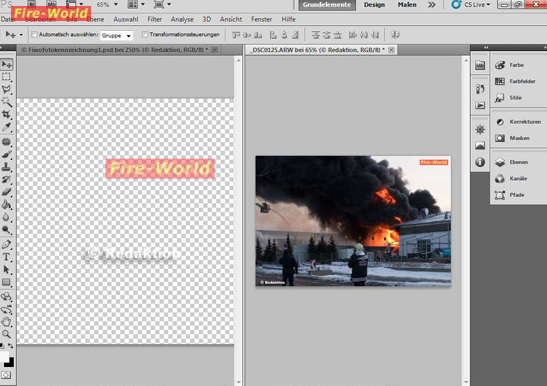Pick the Eyedropper tool
The height and width of the screenshot is (386, 547).
[x=6, y=127]
